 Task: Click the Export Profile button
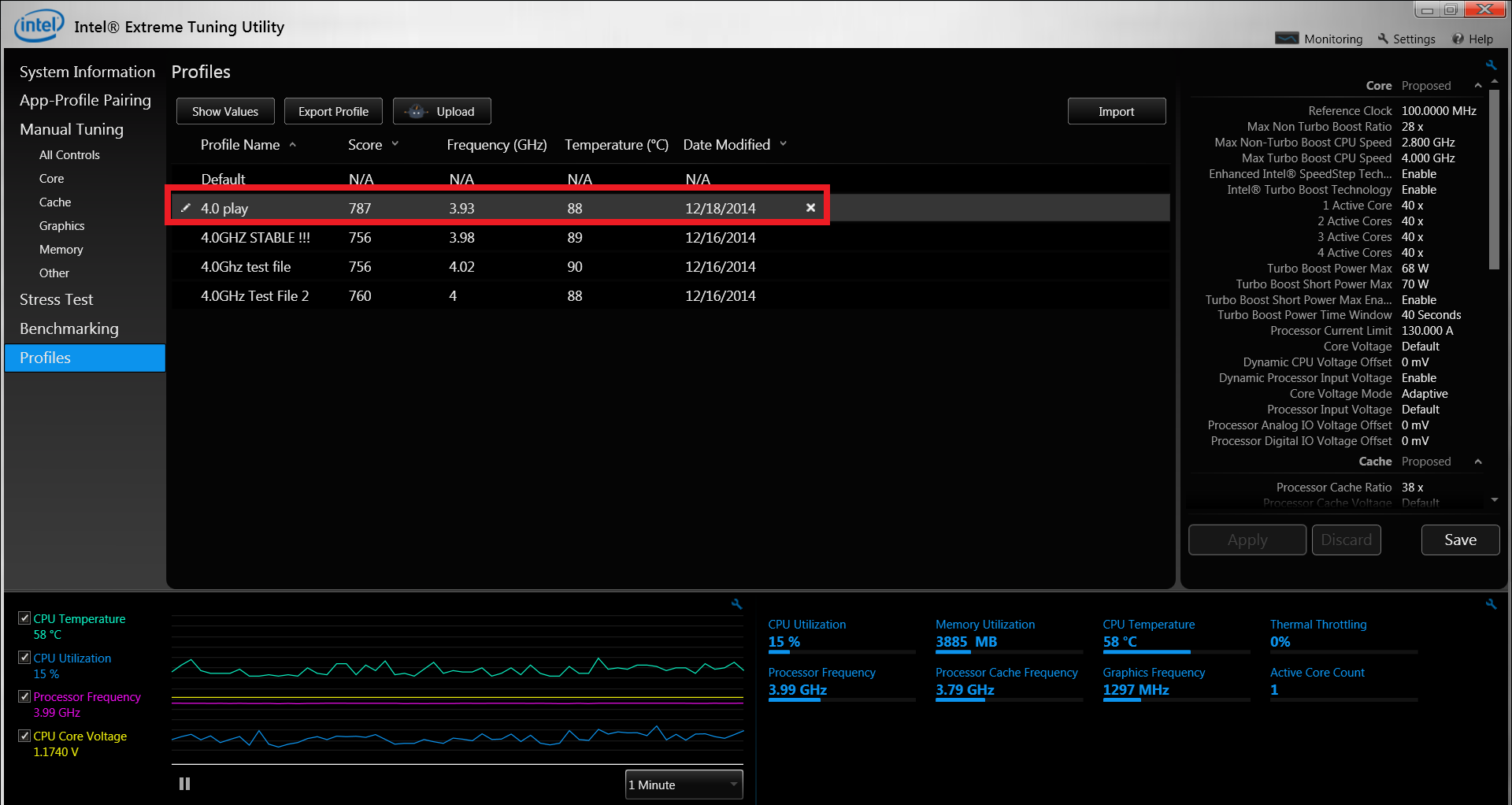pyautogui.click(x=333, y=111)
